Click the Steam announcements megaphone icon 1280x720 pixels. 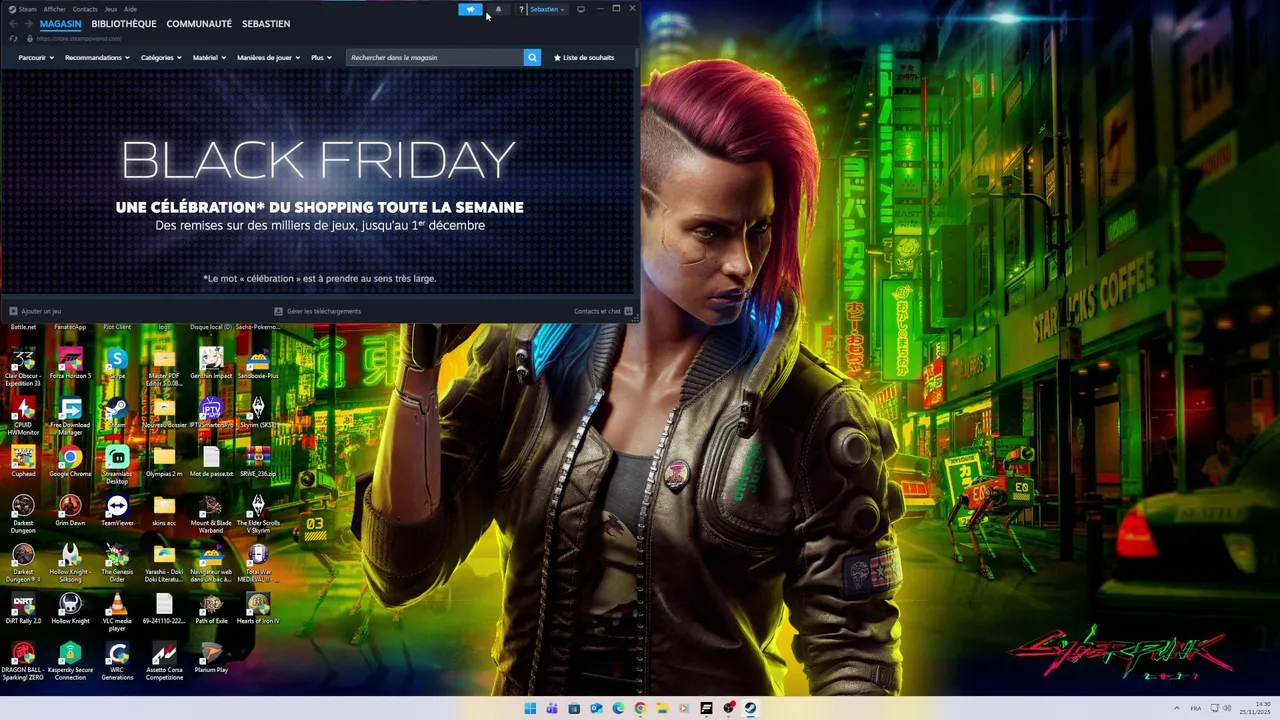(470, 9)
